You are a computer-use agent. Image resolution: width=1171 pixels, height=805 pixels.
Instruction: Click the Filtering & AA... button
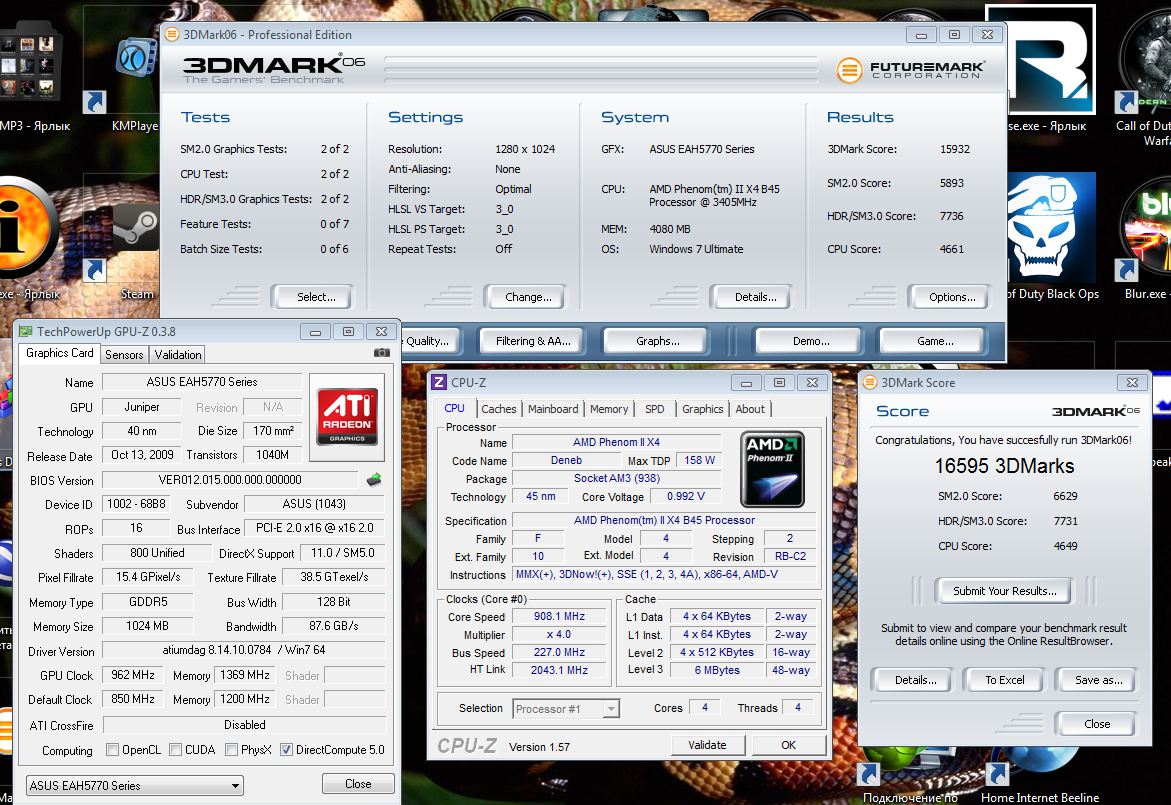[x=532, y=341]
